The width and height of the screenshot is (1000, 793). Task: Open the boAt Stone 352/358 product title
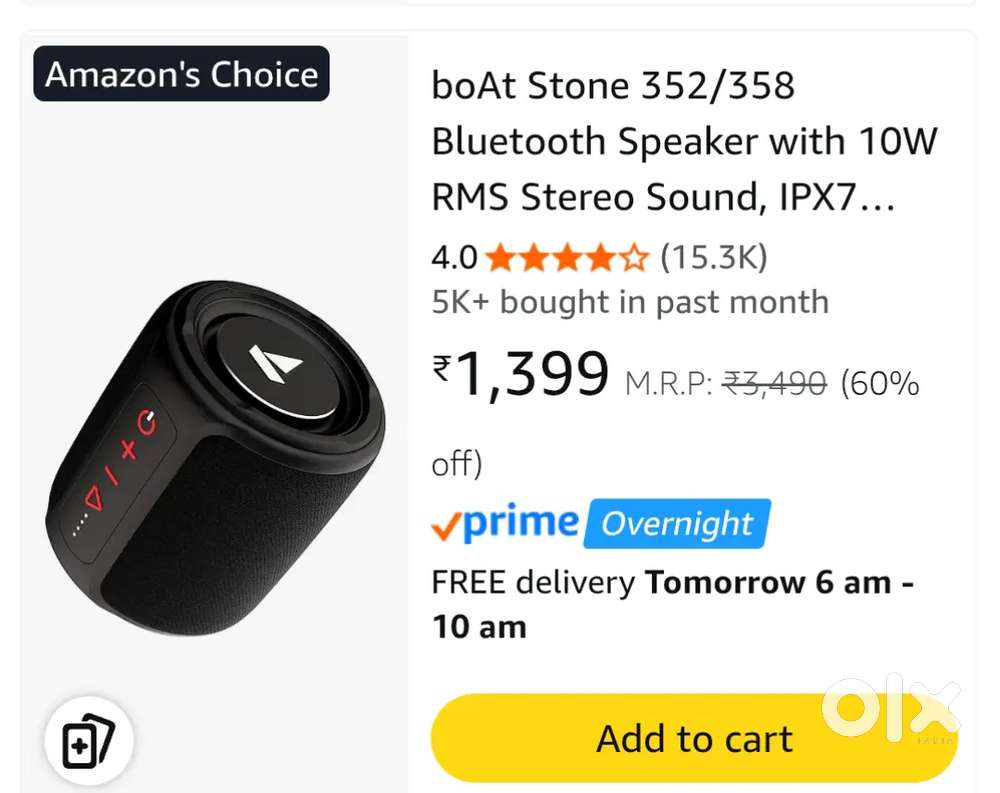[684, 142]
